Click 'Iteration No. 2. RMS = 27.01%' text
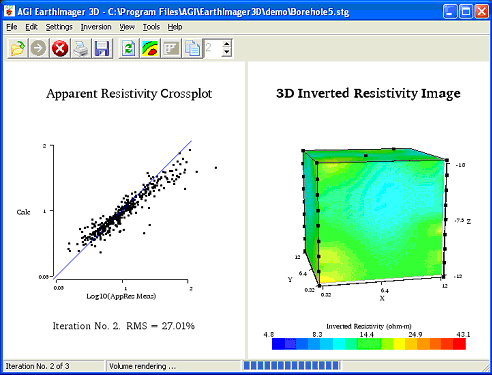Screen dimensions: 492x375 [x=124, y=326]
